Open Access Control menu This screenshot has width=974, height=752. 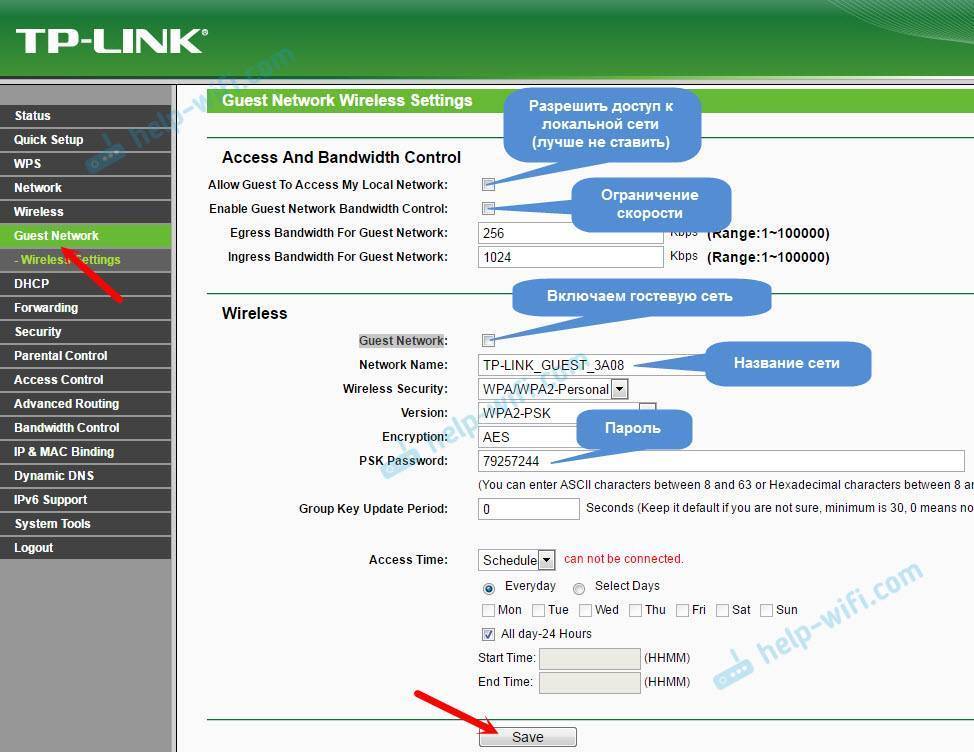click(x=85, y=380)
